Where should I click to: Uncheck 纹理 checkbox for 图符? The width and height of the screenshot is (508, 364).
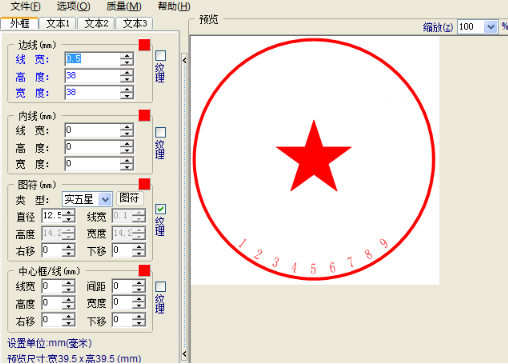(160, 209)
